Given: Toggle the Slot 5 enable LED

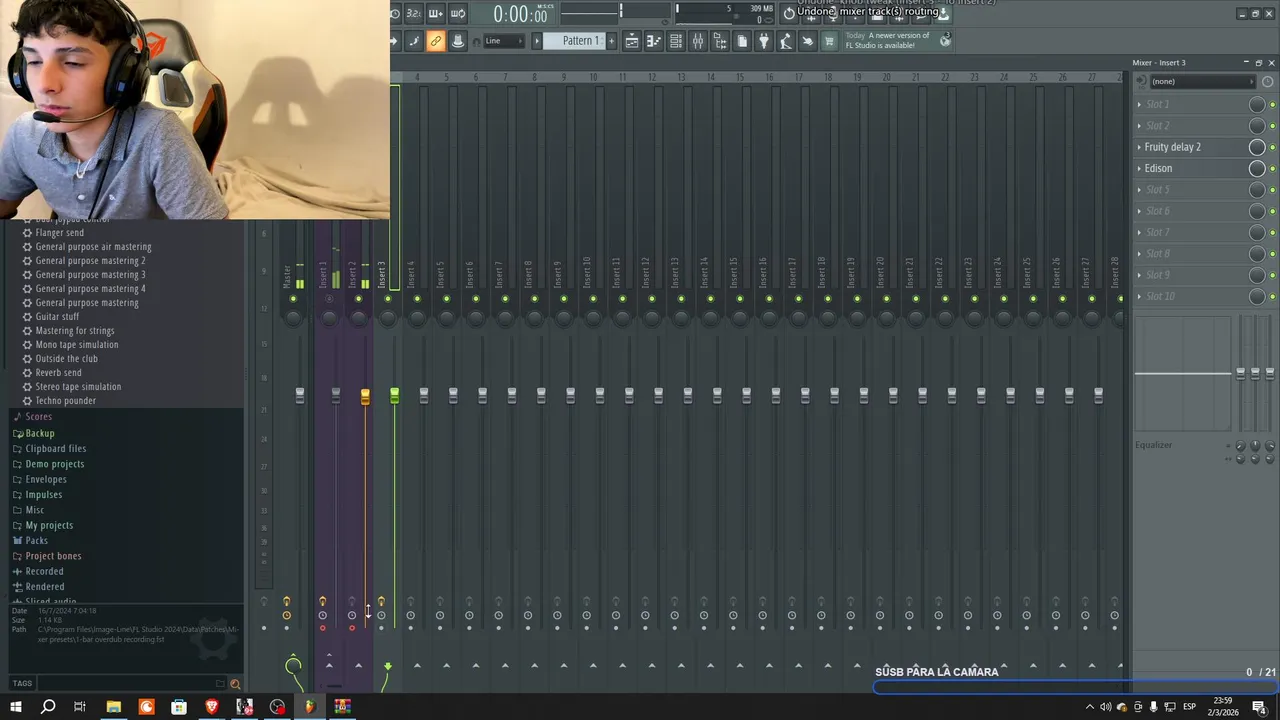Looking at the screenshot, I should coord(1272,190).
